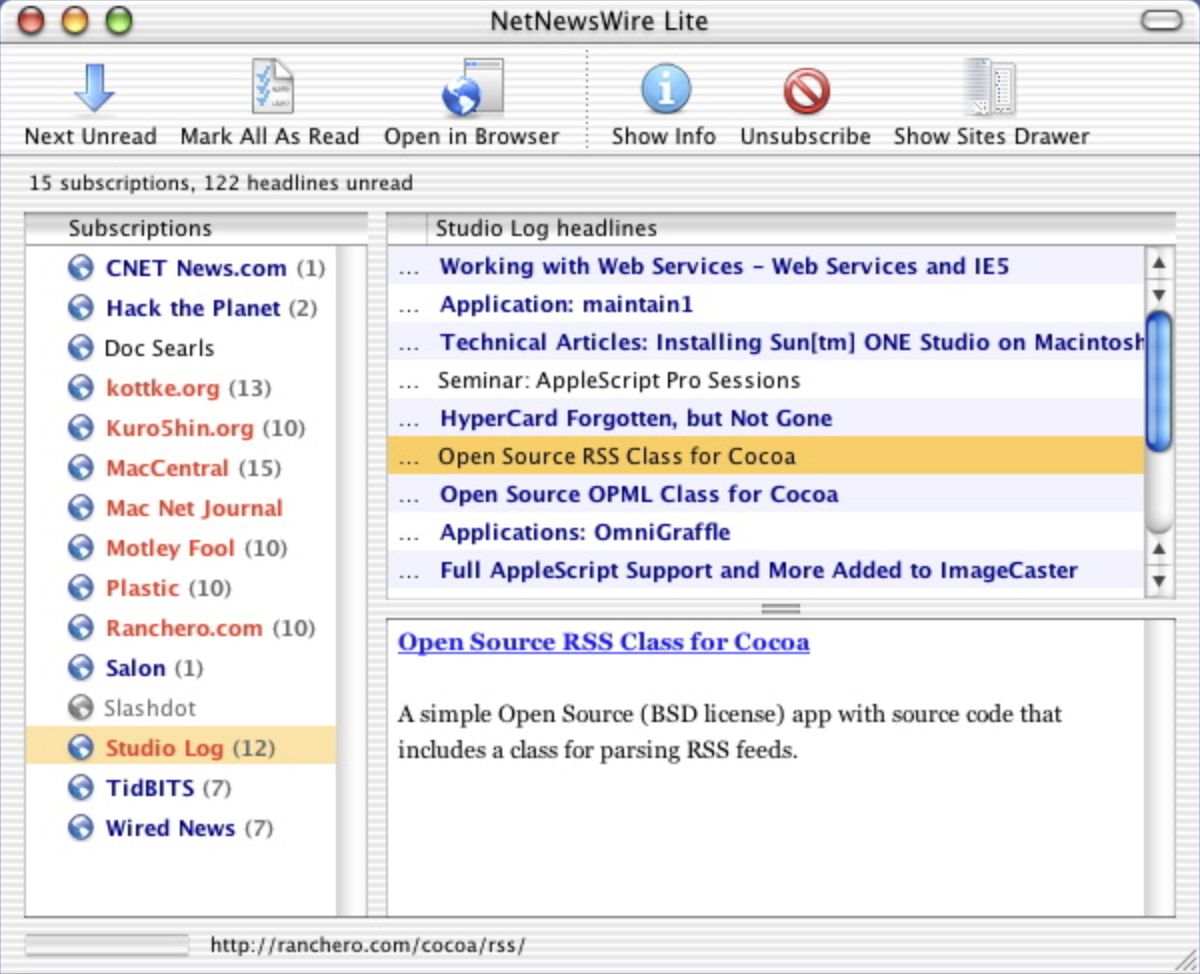This screenshot has height=974, width=1200.
Task: Open headline Working with Web Services
Action: point(765,266)
